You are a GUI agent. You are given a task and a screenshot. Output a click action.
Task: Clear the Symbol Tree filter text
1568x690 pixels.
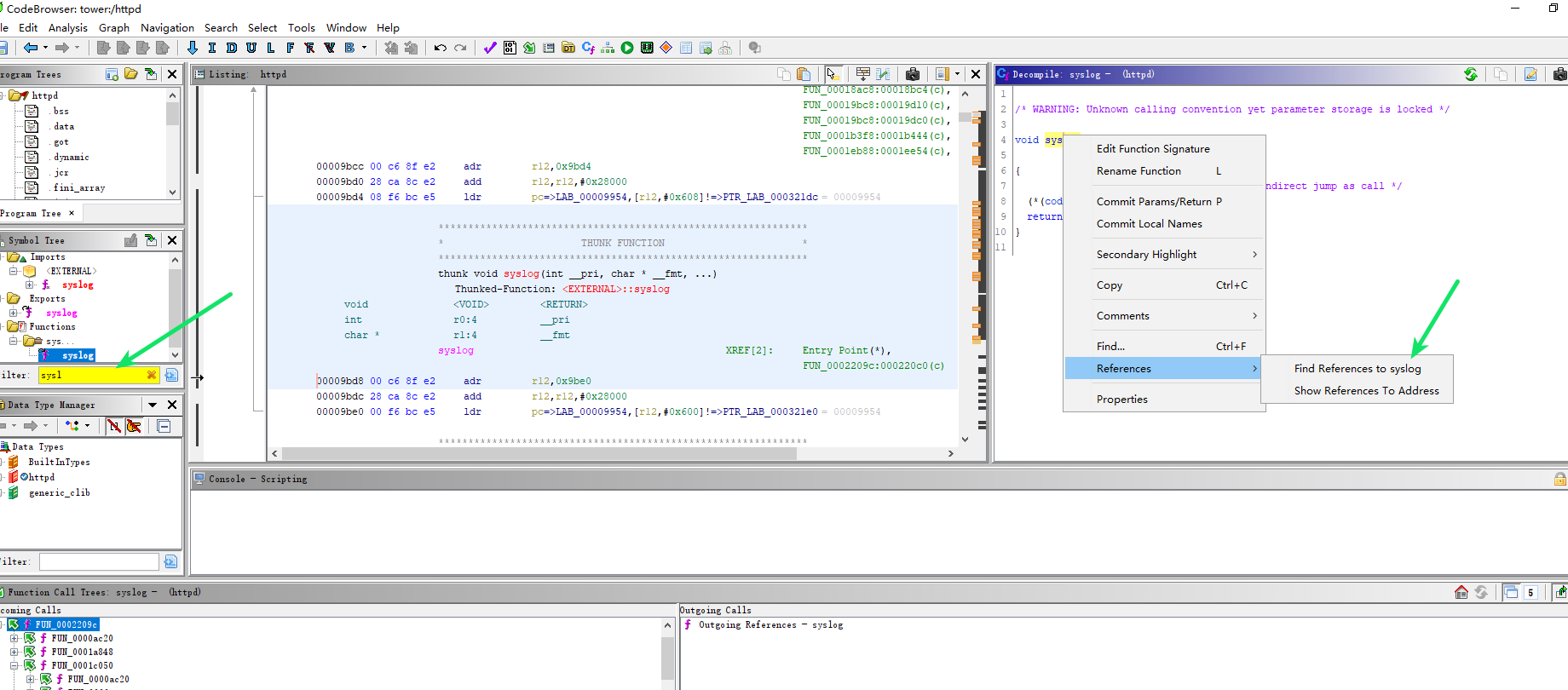pyautogui.click(x=152, y=375)
